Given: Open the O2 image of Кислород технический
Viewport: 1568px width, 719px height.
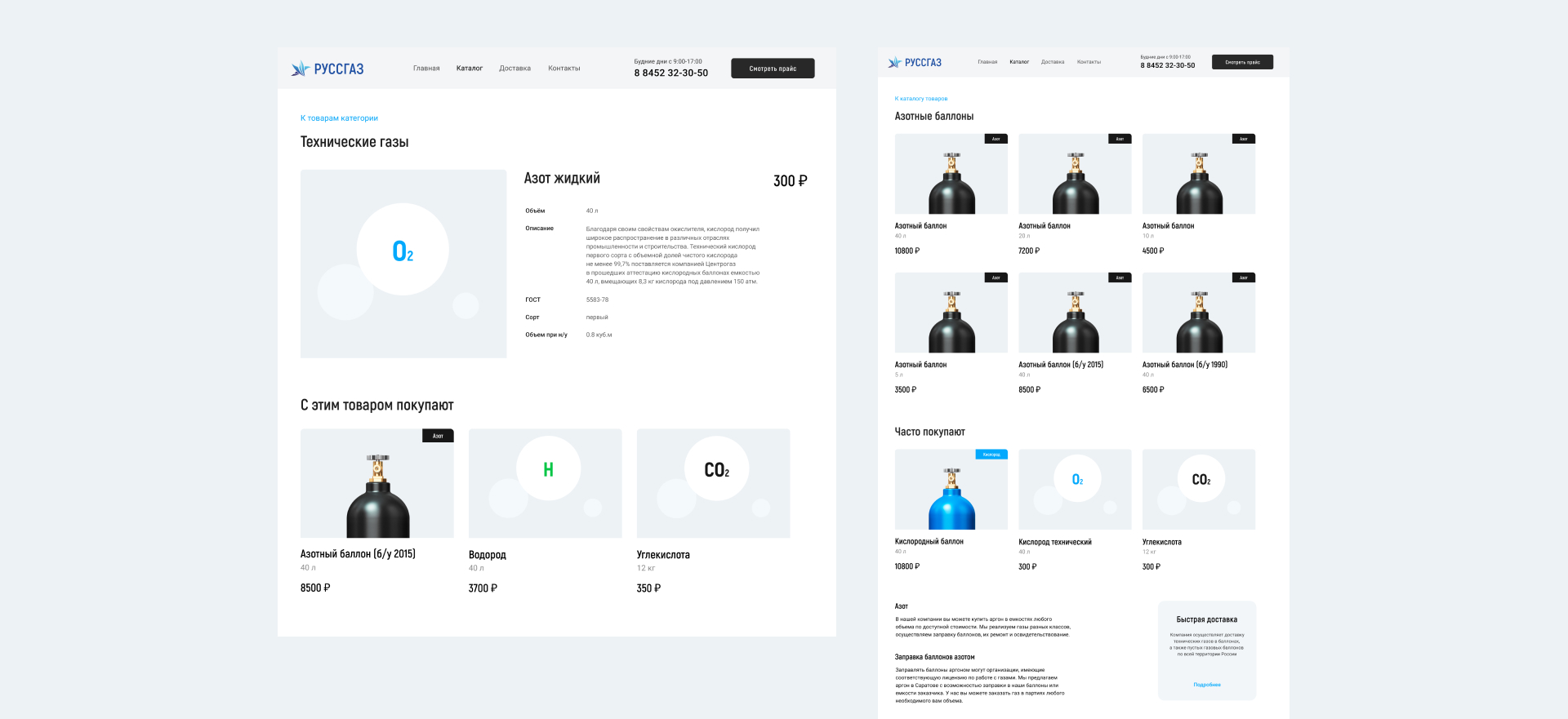Looking at the screenshot, I should (x=1075, y=490).
